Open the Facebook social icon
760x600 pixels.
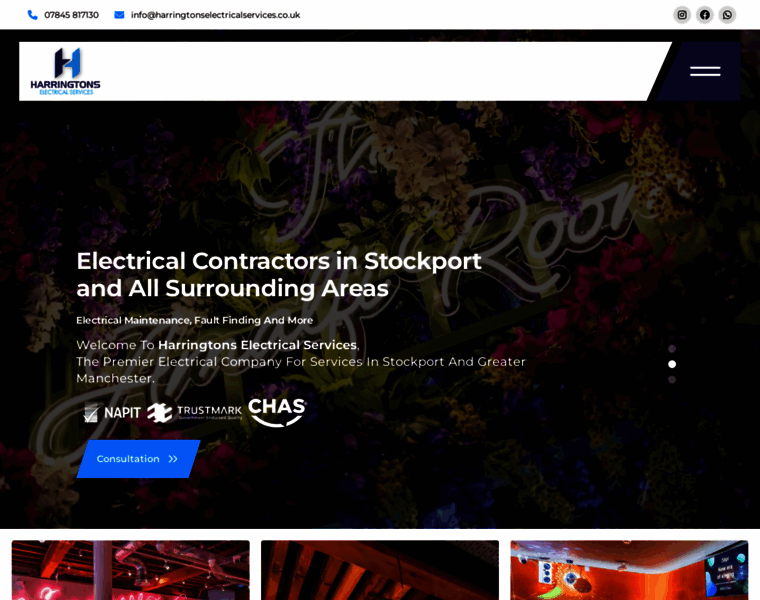[704, 15]
